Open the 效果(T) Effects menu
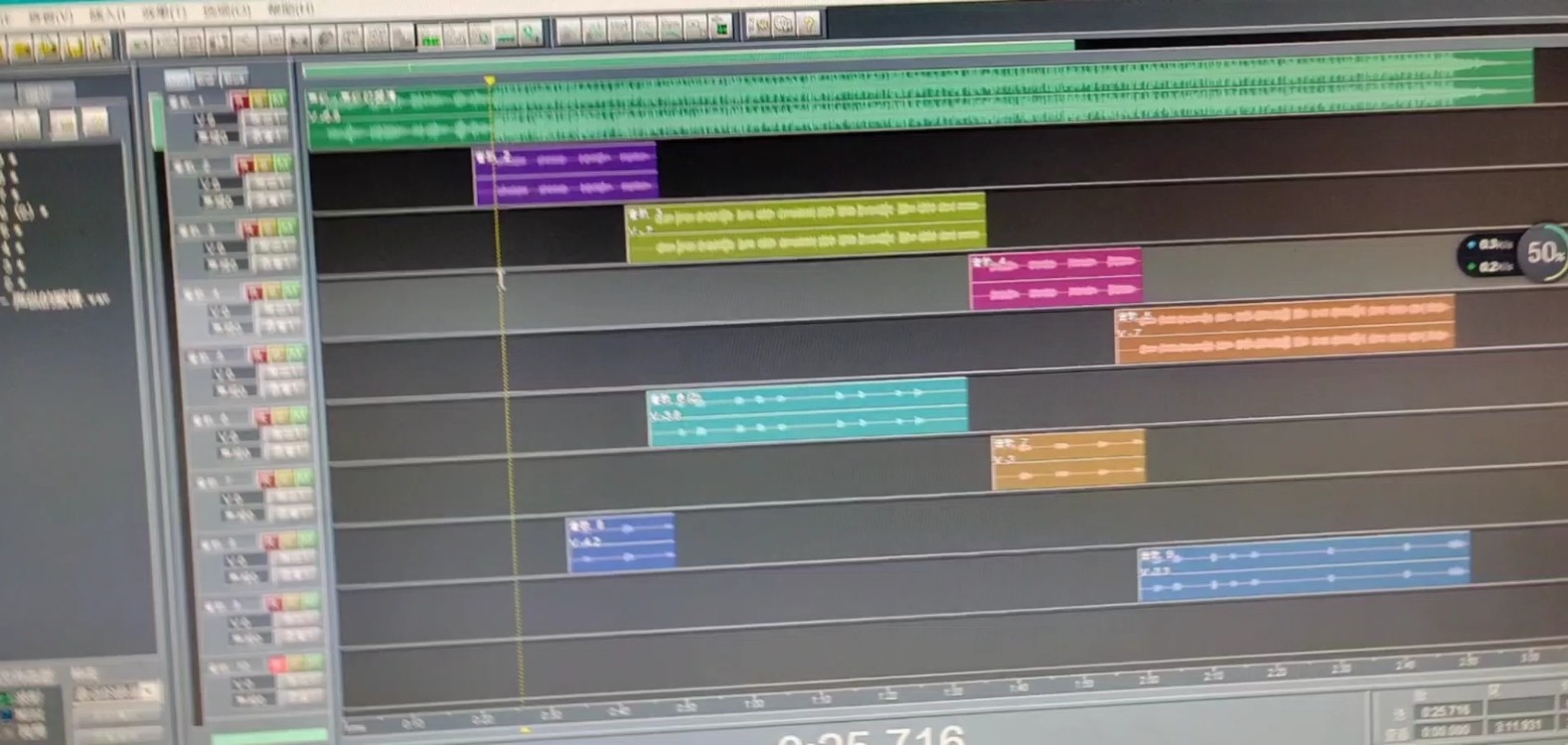1568x745 pixels. click(x=164, y=14)
